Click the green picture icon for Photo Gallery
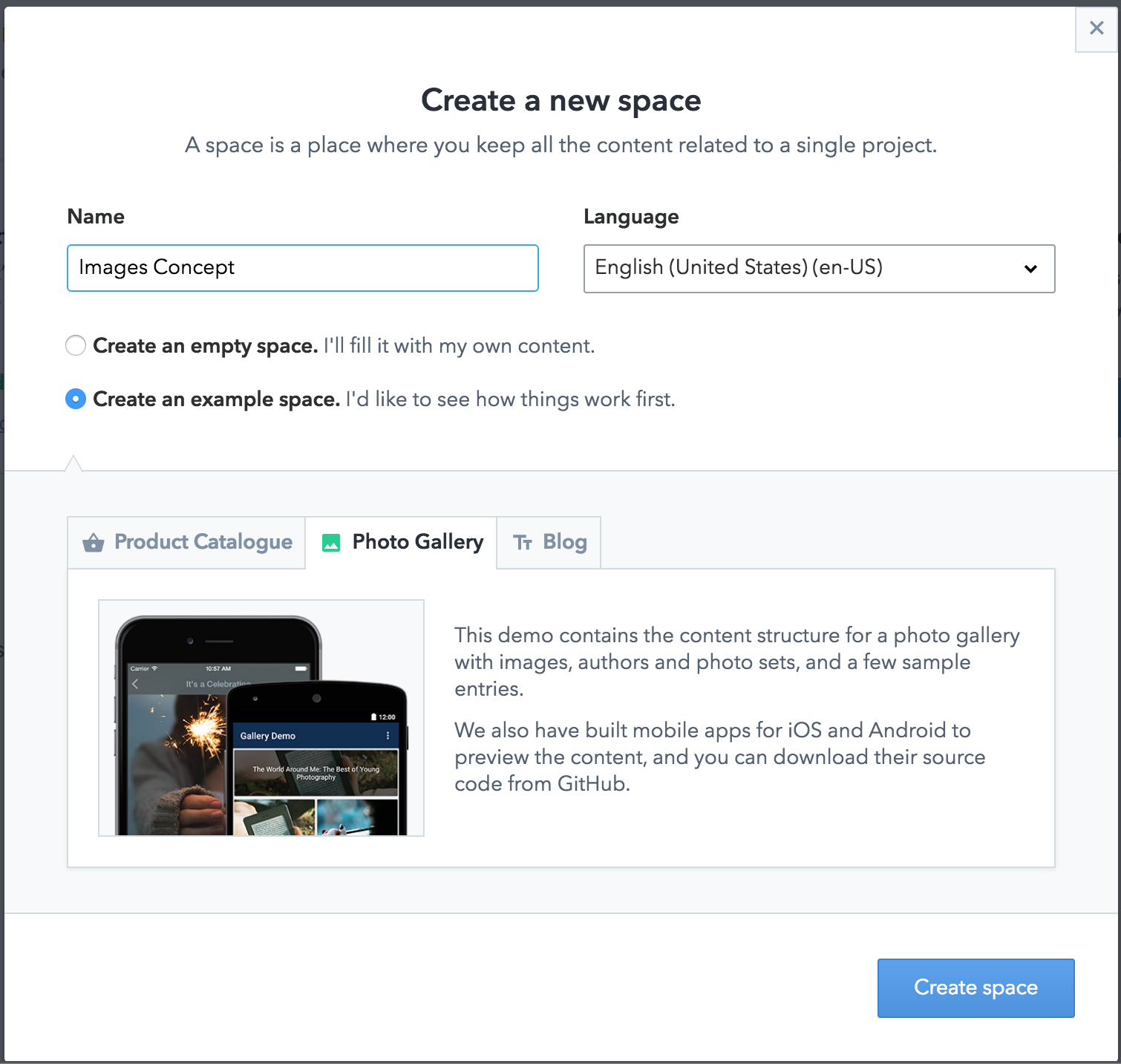 tap(331, 544)
